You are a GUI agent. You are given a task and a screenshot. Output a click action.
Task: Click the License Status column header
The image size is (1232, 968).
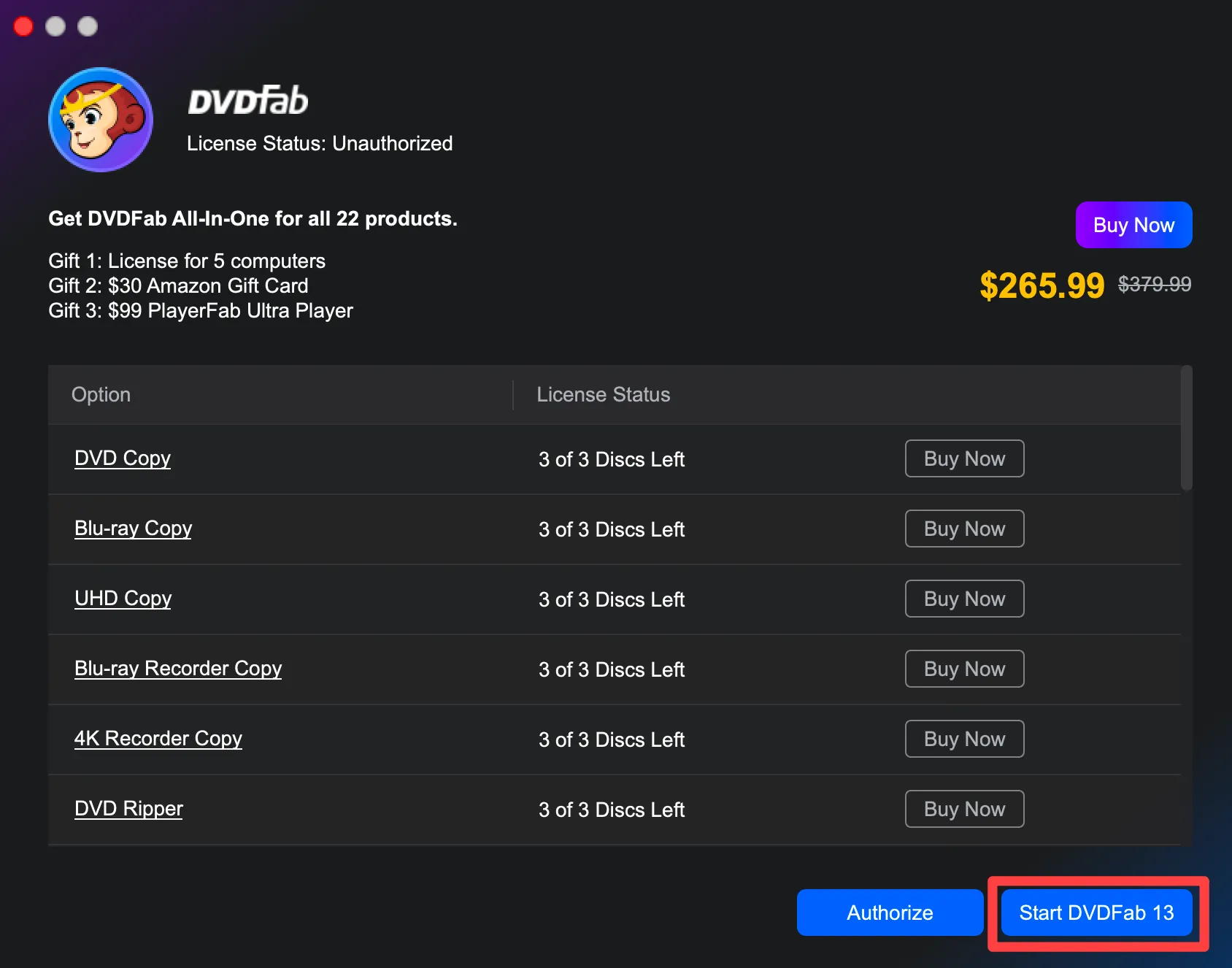(x=604, y=395)
